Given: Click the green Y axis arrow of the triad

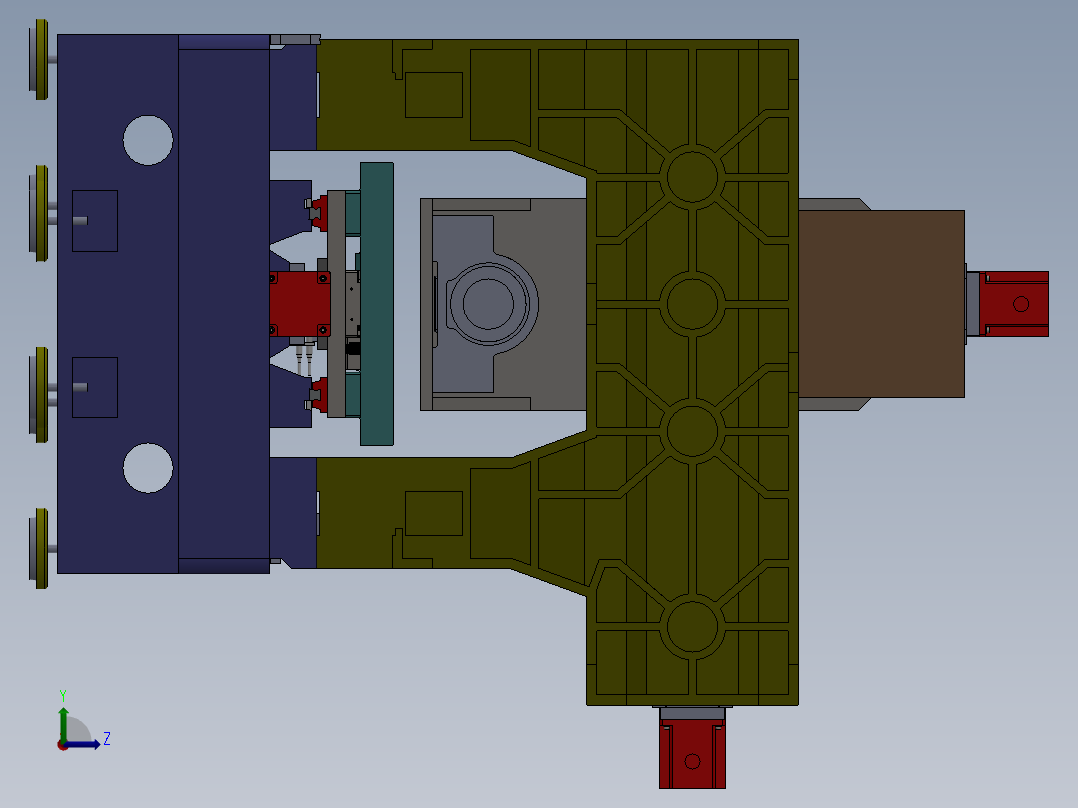Looking at the screenshot, I should (x=63, y=723).
